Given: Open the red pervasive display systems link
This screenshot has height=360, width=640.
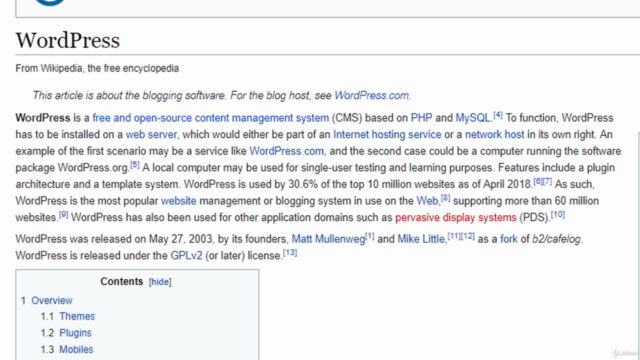Looking at the screenshot, I should [456, 218].
